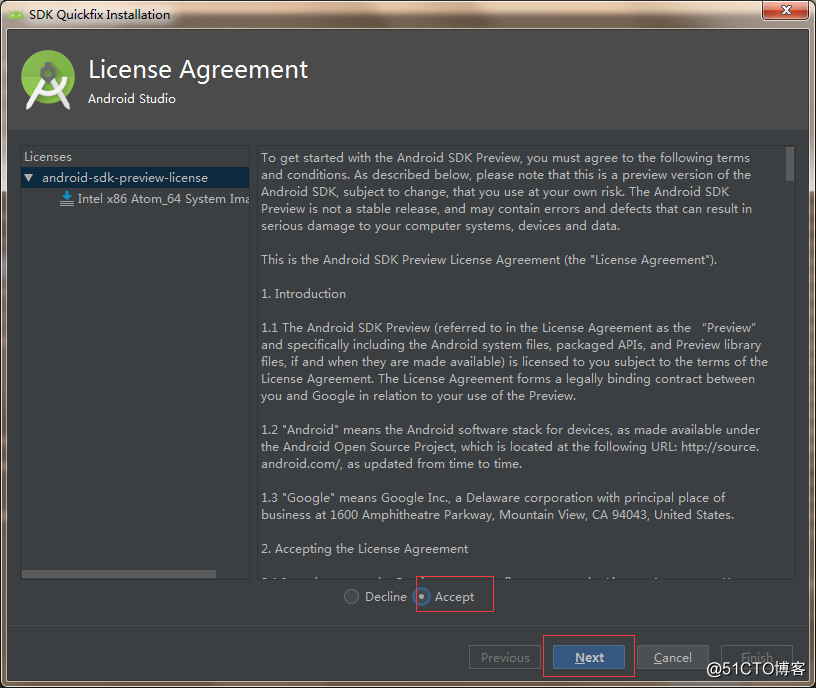Click the Android icon in the title bar
The height and width of the screenshot is (688, 816).
click(x=16, y=15)
